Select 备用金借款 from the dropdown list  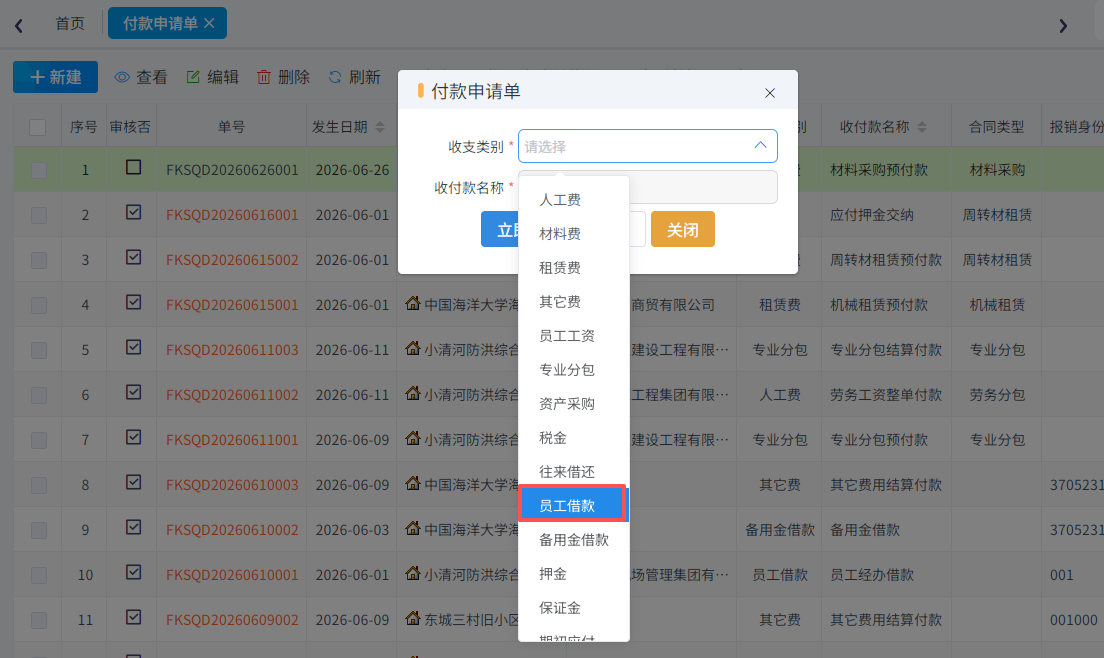click(574, 540)
